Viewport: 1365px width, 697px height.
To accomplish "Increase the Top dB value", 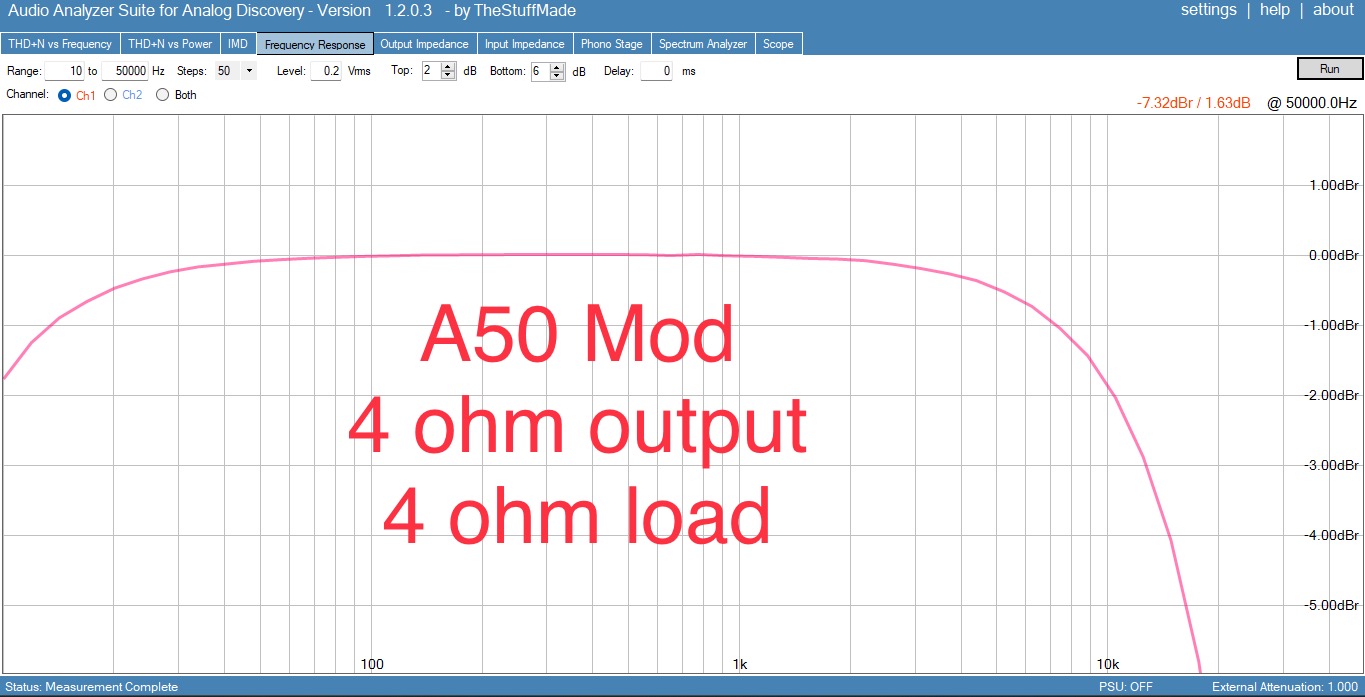I will 448,67.
